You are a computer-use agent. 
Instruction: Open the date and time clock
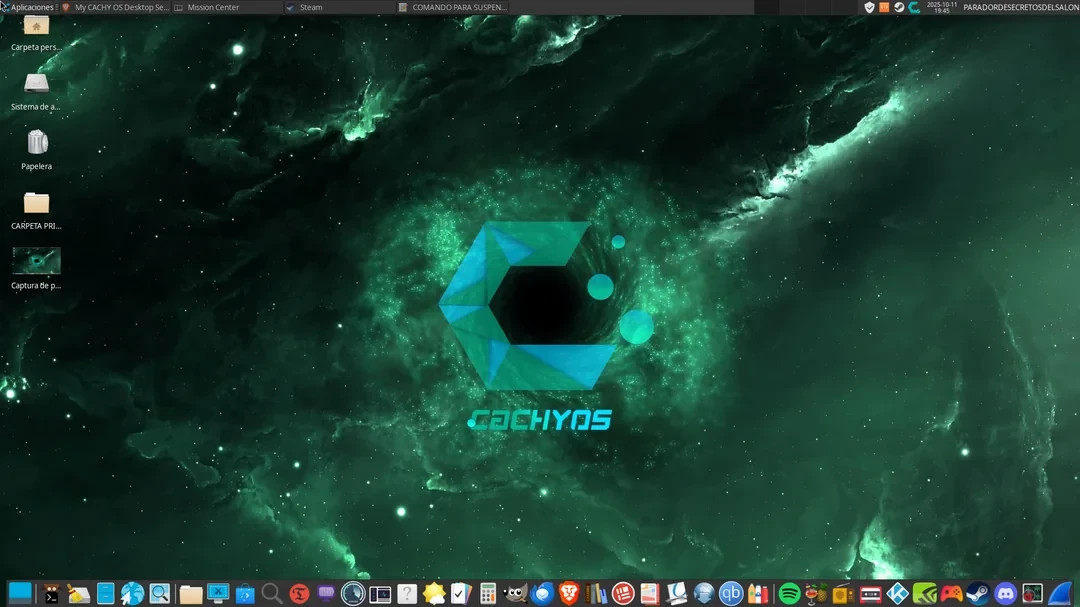(942, 7)
